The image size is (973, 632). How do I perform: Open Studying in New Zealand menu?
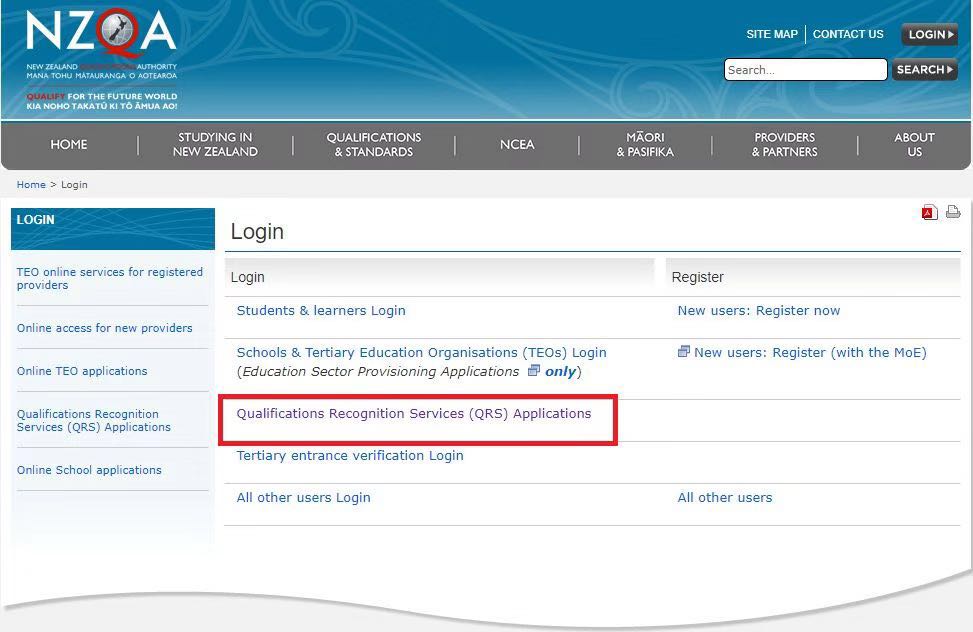pyautogui.click(x=215, y=145)
